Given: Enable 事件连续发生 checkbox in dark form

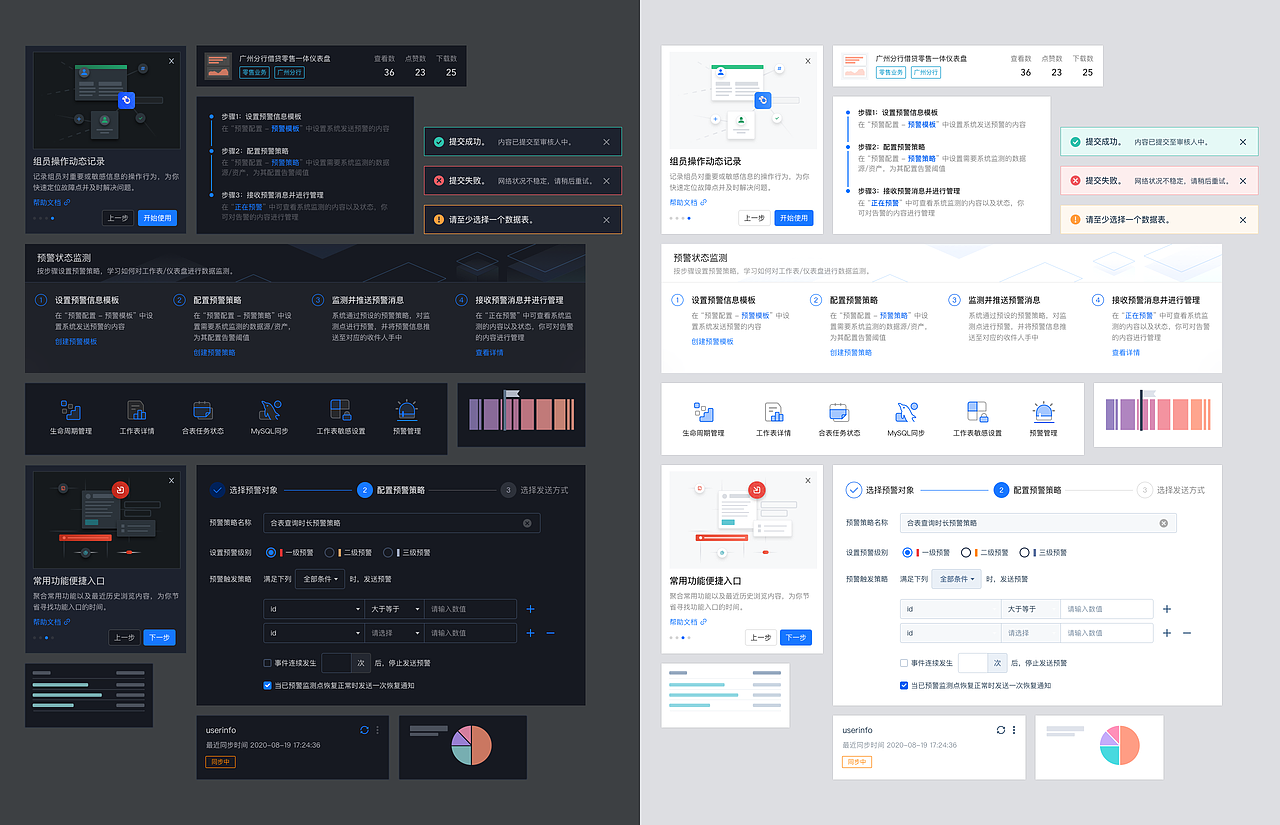Looking at the screenshot, I should pos(268,663).
